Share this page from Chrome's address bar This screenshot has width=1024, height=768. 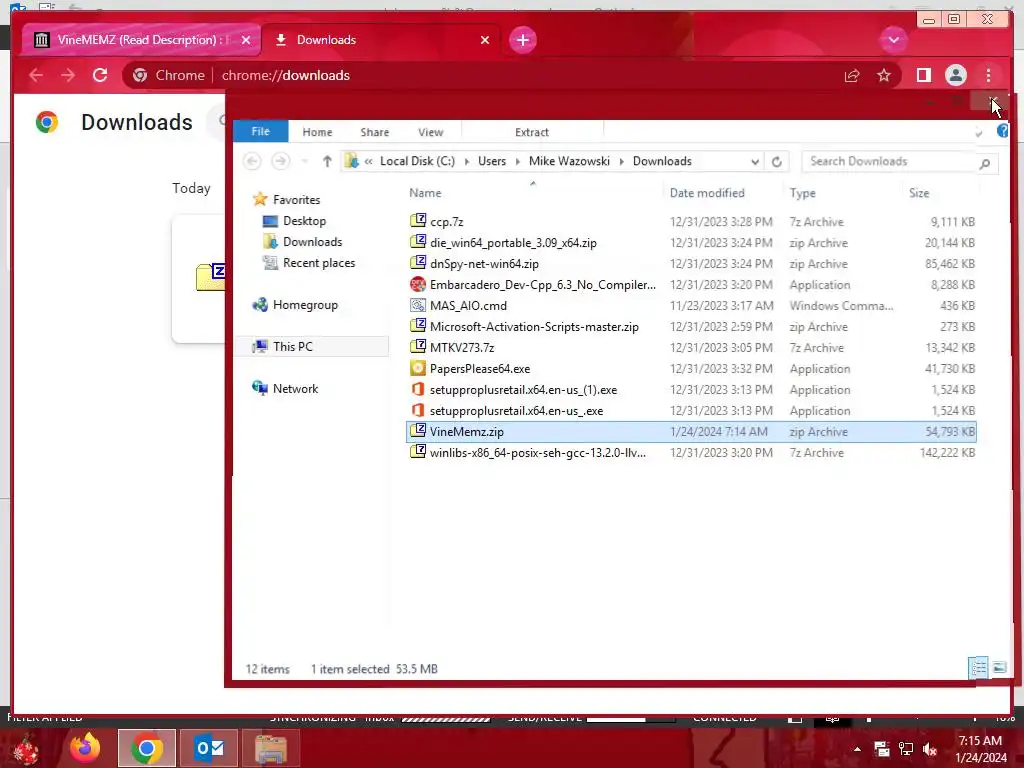pyautogui.click(x=852, y=75)
